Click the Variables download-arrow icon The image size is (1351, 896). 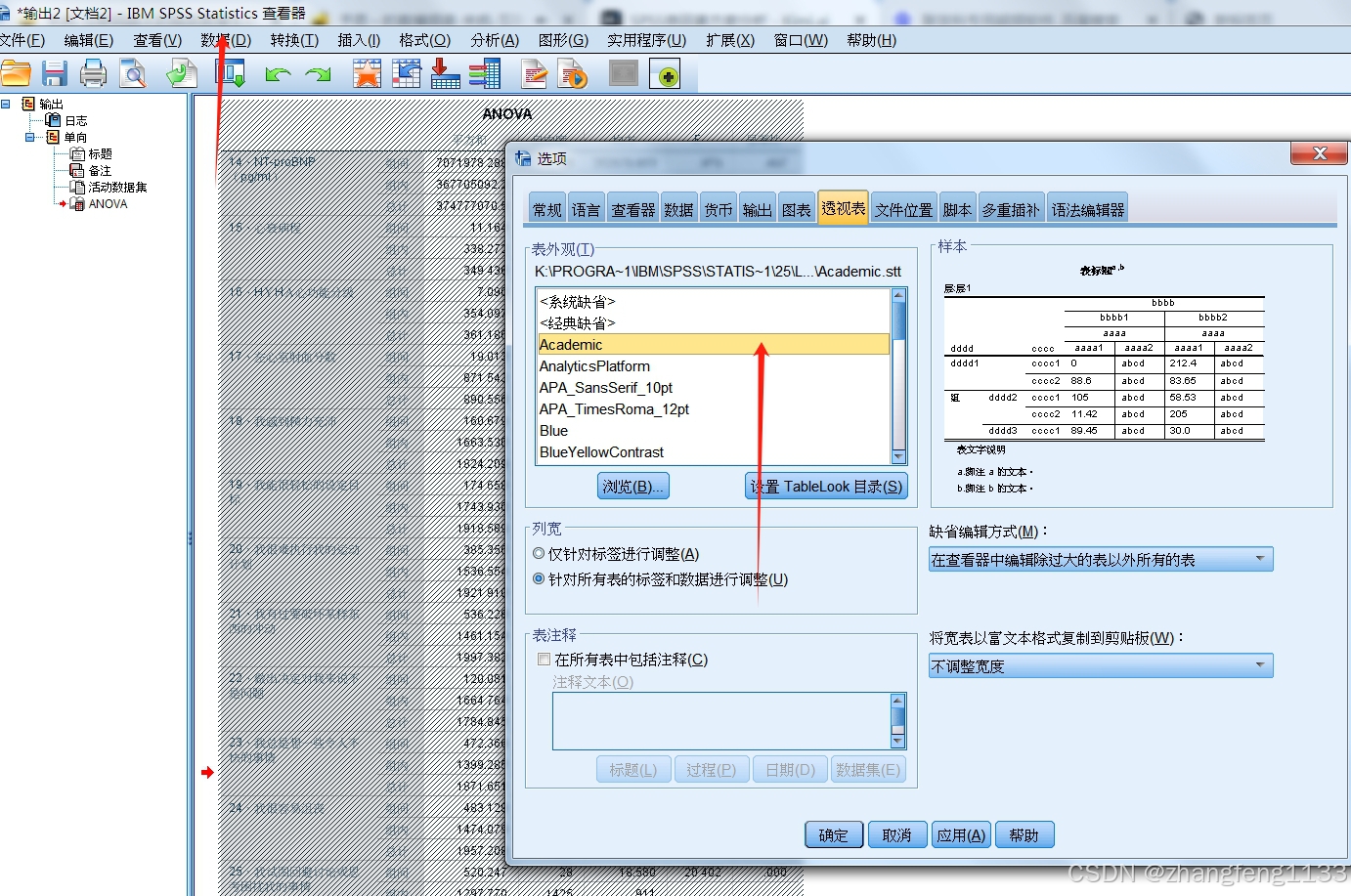coord(445,73)
